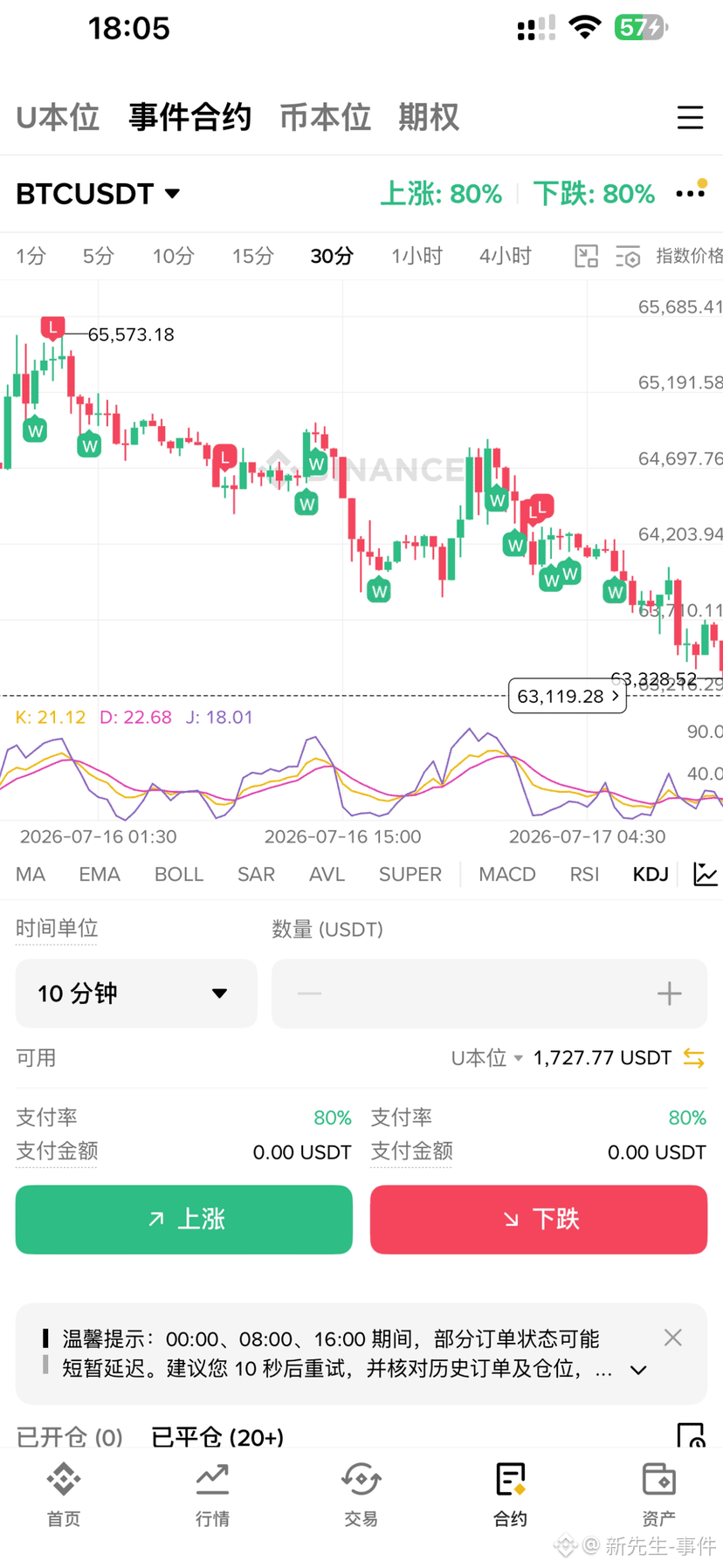Tap the indicator chart icon after KDJ

705,874
